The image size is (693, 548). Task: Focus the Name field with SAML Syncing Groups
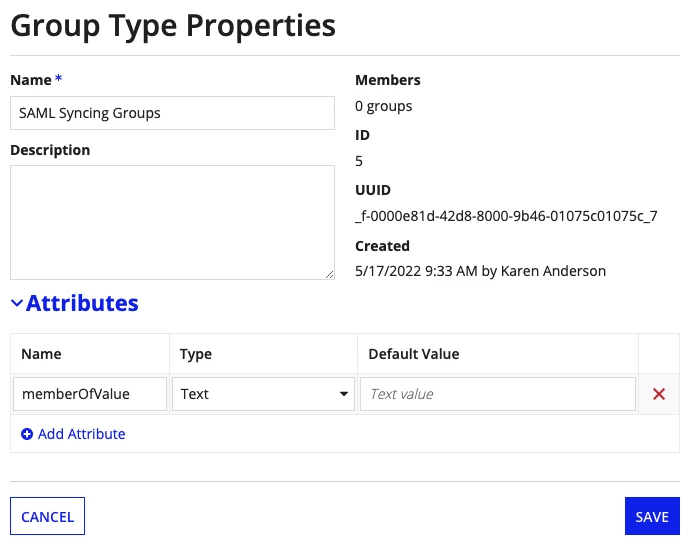point(172,113)
